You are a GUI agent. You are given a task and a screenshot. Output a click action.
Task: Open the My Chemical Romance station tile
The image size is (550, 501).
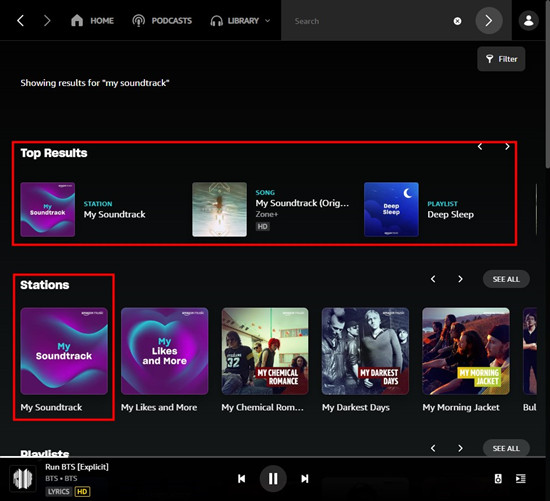click(265, 351)
